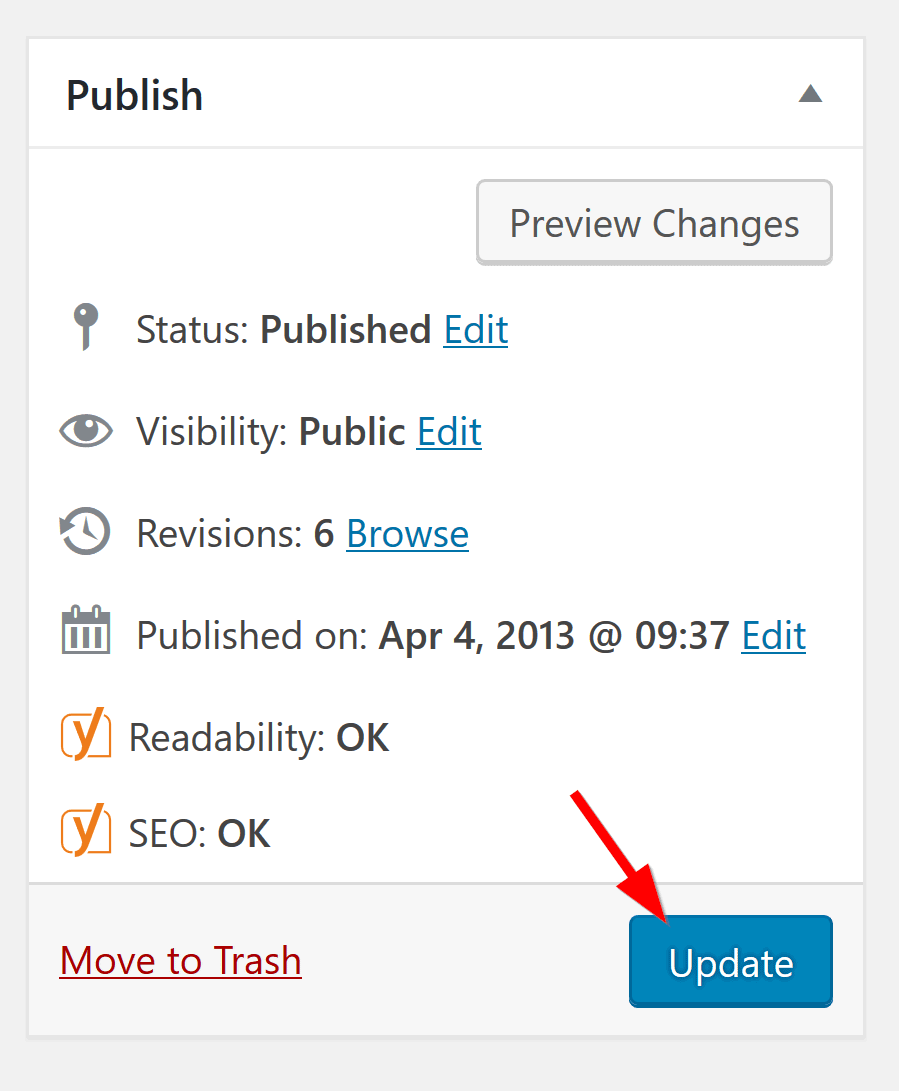Screen dimensions: 899x1091
Task: Browse the post revisions
Action: pyautogui.click(x=406, y=534)
